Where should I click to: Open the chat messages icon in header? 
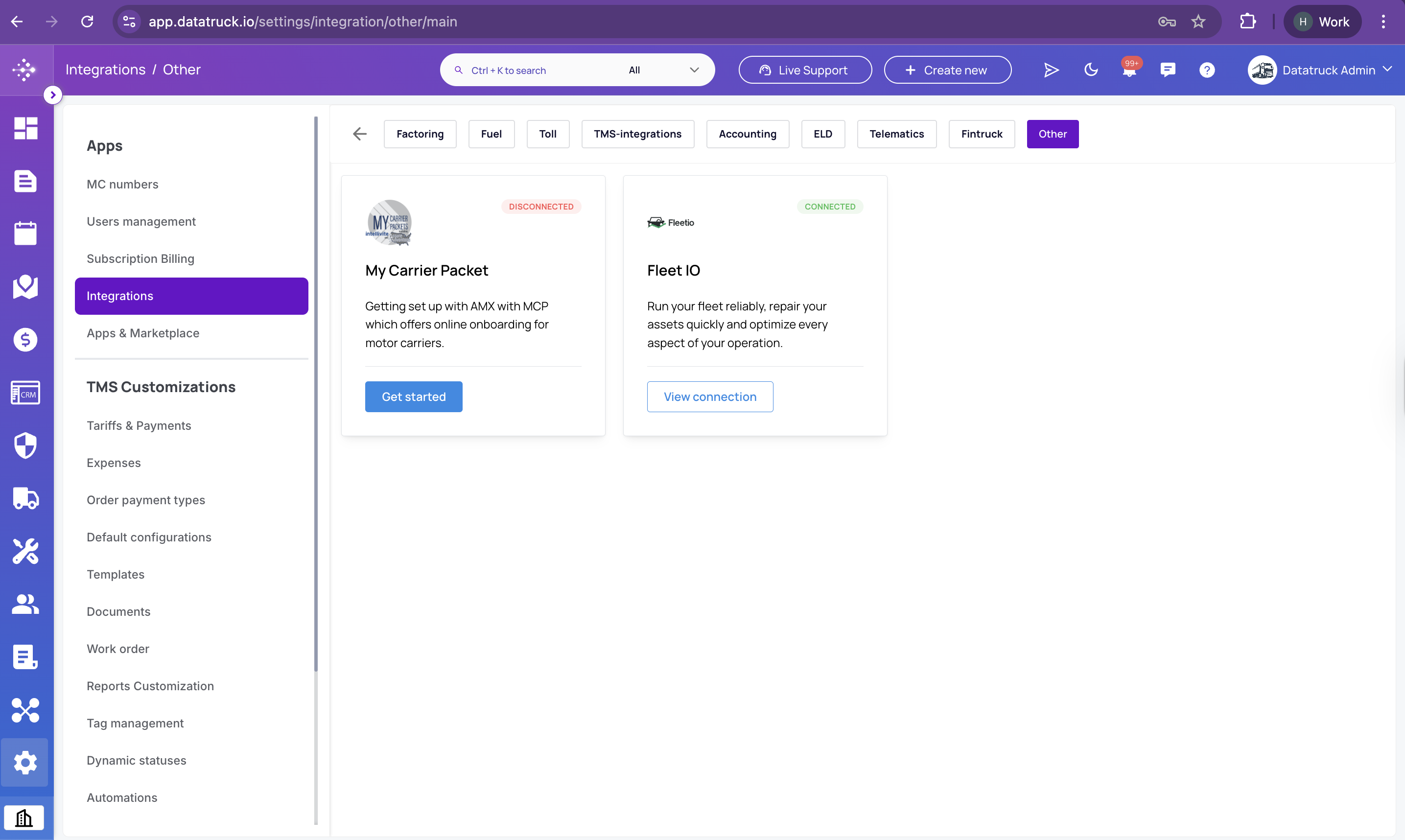[1168, 70]
